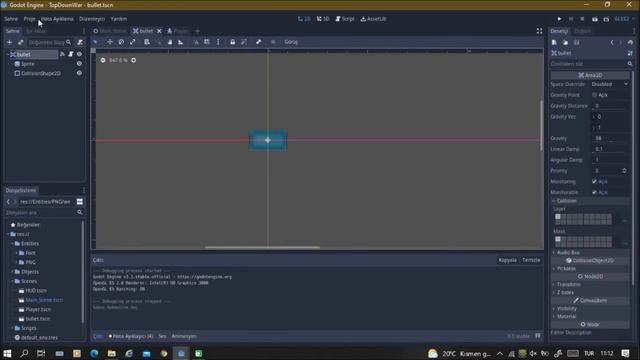Switch to the Main_Scene scene tab
This screenshot has height=360, width=640.
coord(110,31)
